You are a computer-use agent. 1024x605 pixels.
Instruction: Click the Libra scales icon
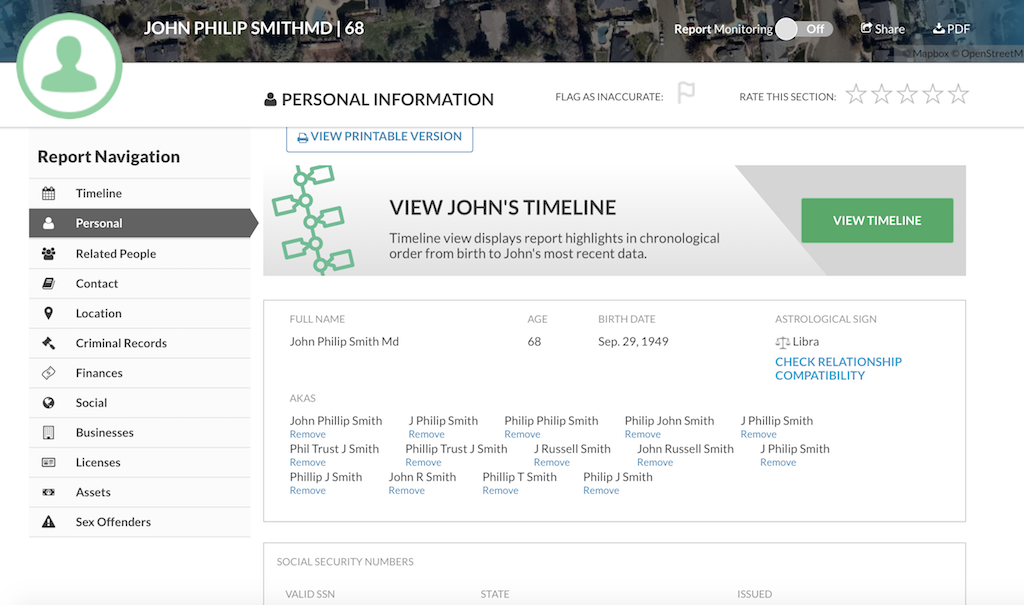click(x=782, y=342)
